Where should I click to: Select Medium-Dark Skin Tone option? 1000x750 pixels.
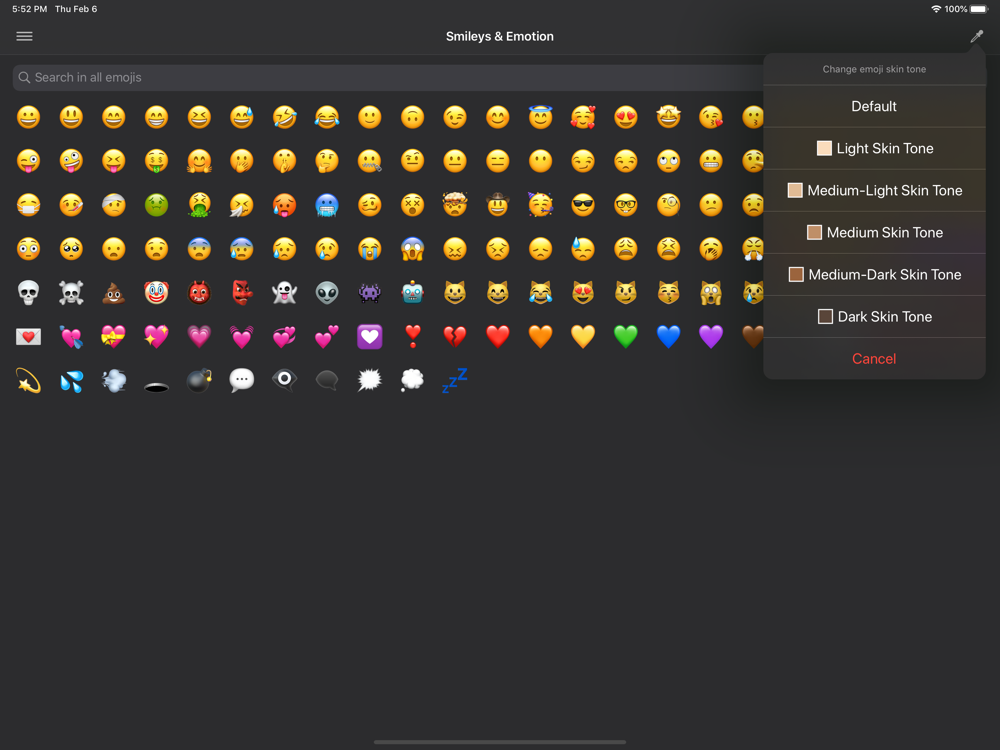click(x=874, y=275)
